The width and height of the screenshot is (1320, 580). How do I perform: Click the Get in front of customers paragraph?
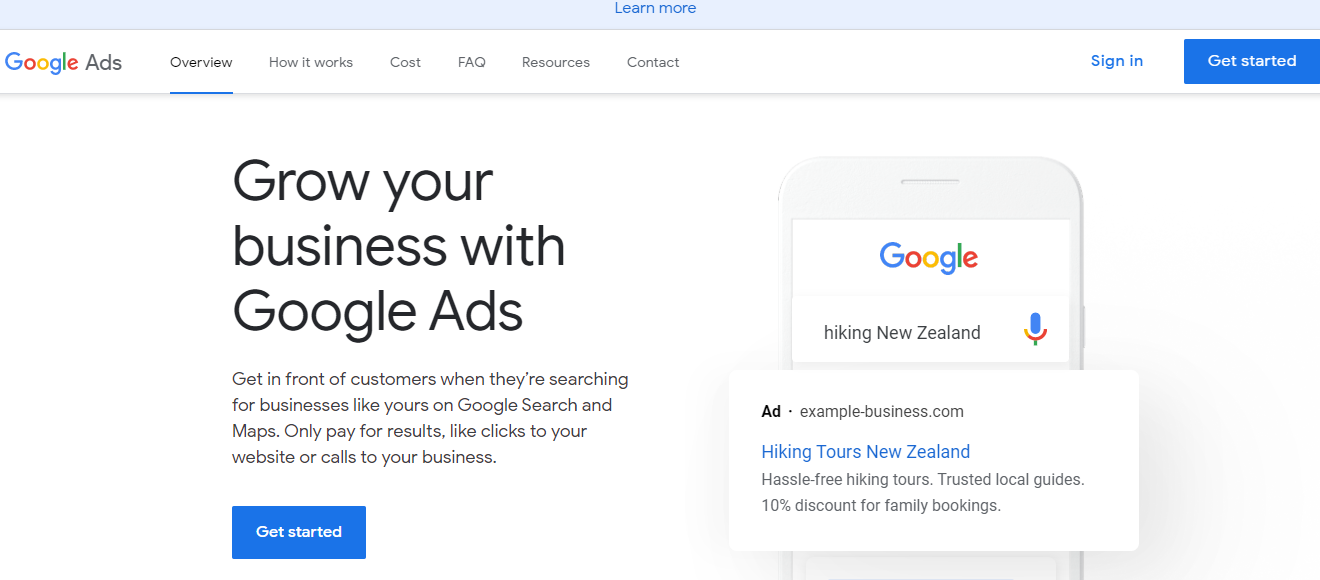[x=430, y=418]
